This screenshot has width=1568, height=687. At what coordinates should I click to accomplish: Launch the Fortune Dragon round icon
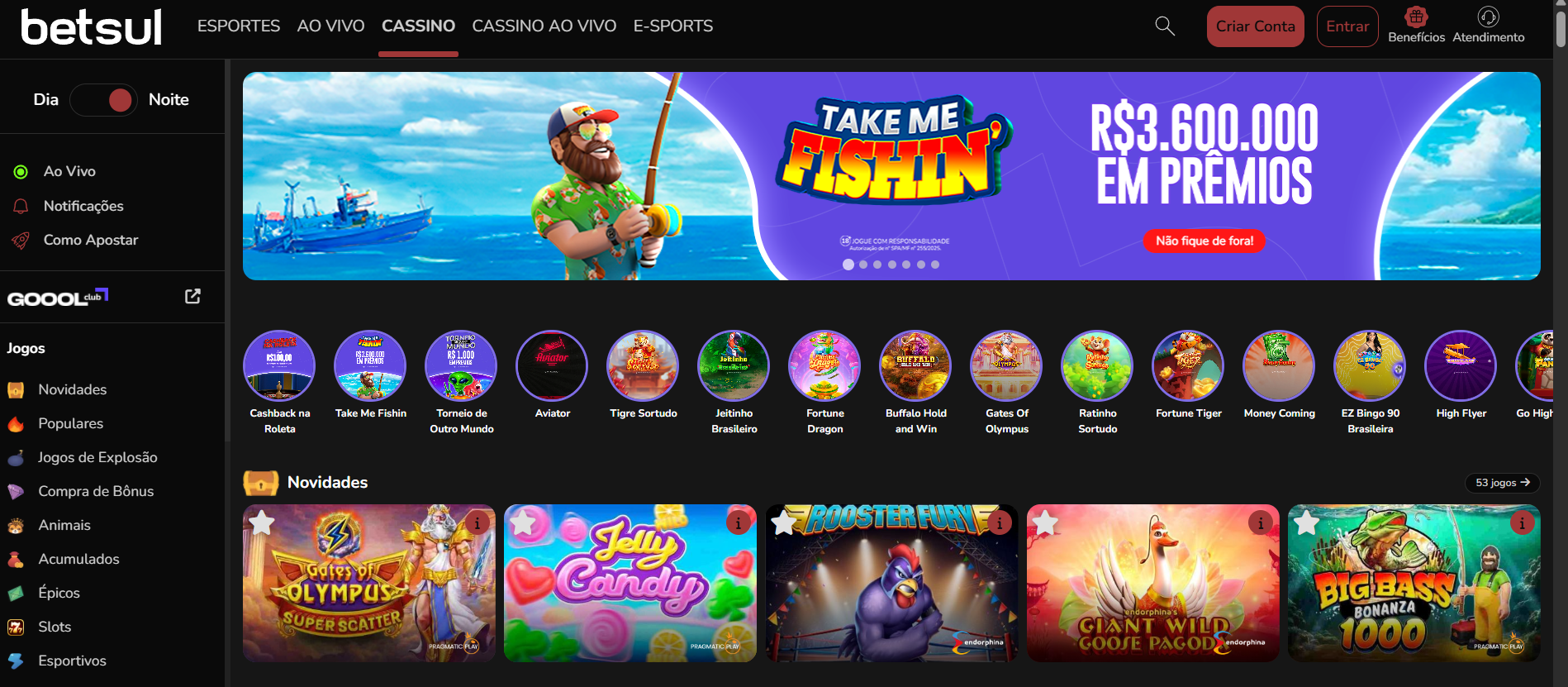tap(824, 366)
